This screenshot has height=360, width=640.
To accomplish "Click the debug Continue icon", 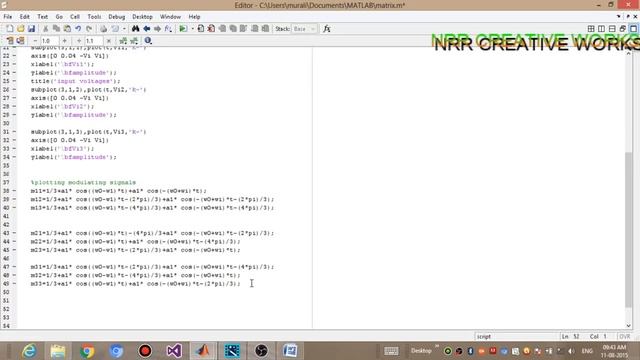I will tap(254, 29).
